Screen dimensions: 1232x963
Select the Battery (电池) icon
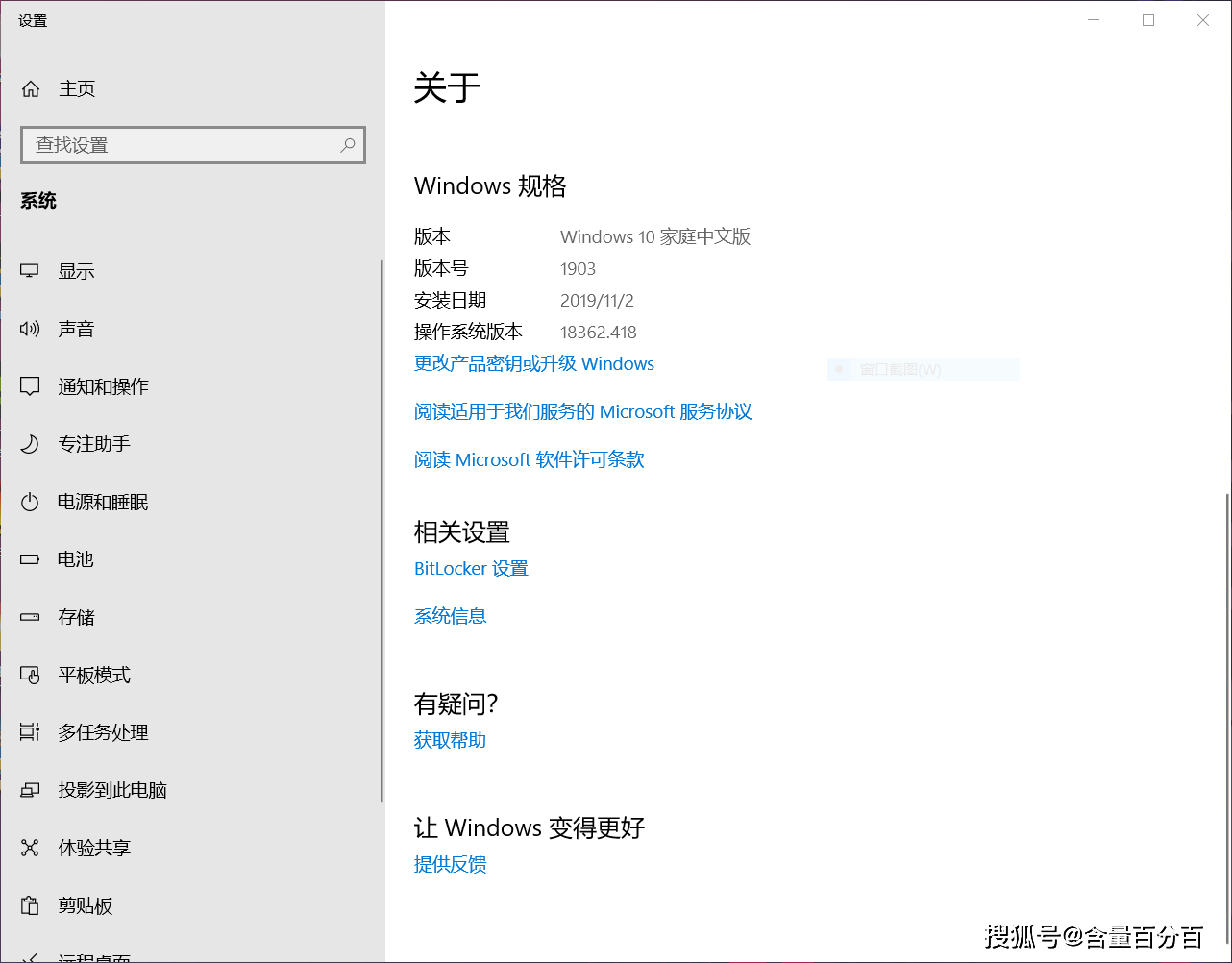pyautogui.click(x=30, y=559)
